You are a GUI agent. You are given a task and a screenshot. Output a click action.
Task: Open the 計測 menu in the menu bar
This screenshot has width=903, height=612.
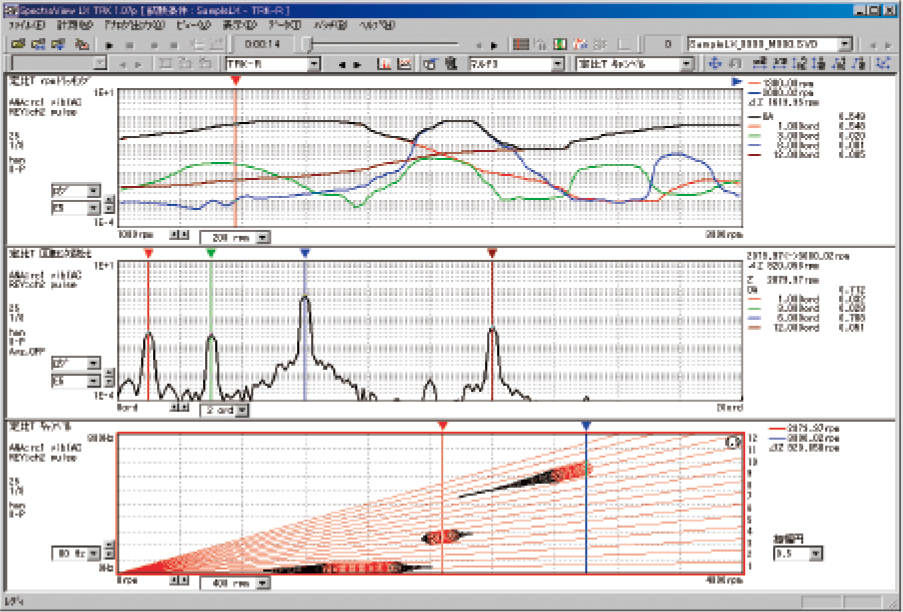coord(75,25)
